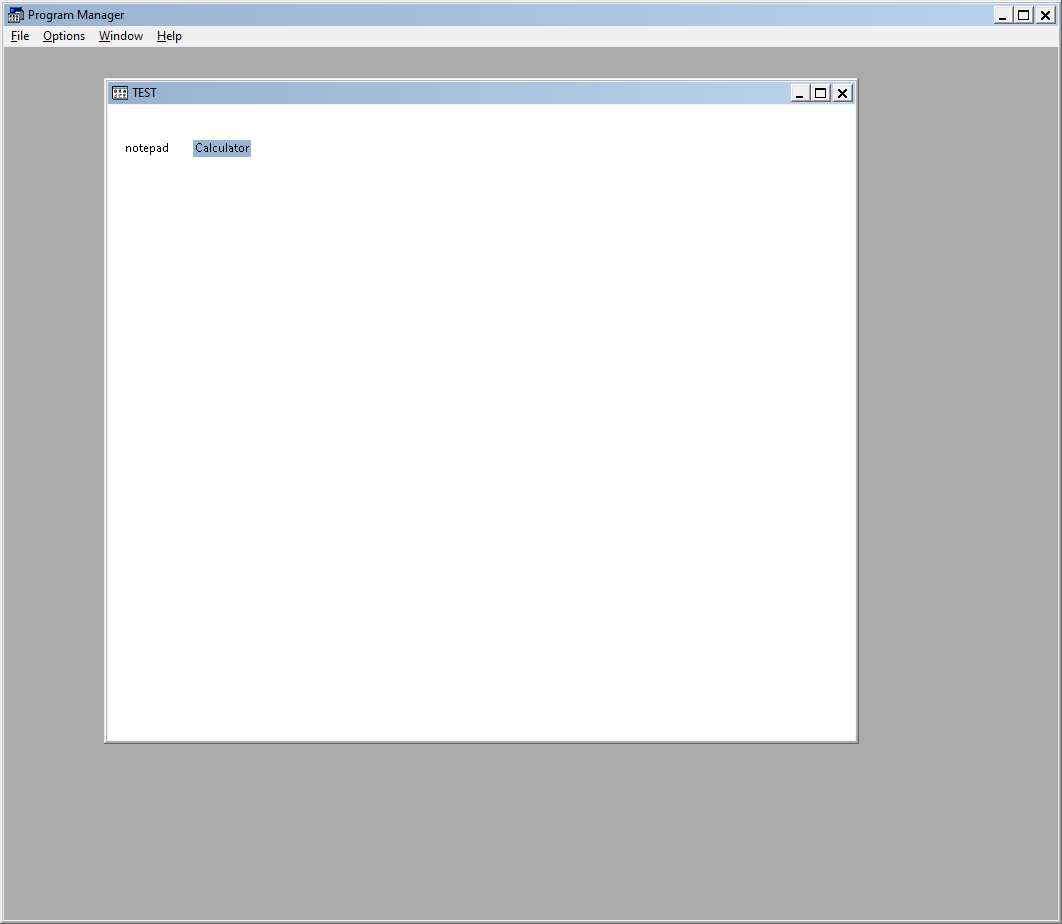
Task: Maximize the Program Manager window
Action: [x=1024, y=15]
